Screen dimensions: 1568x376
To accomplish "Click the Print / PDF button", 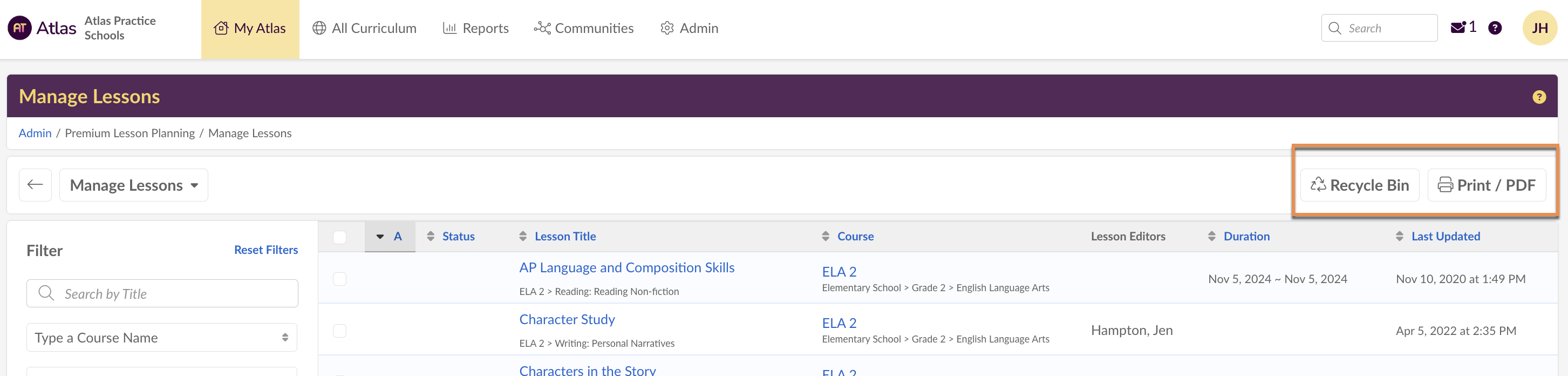I will [x=1487, y=185].
